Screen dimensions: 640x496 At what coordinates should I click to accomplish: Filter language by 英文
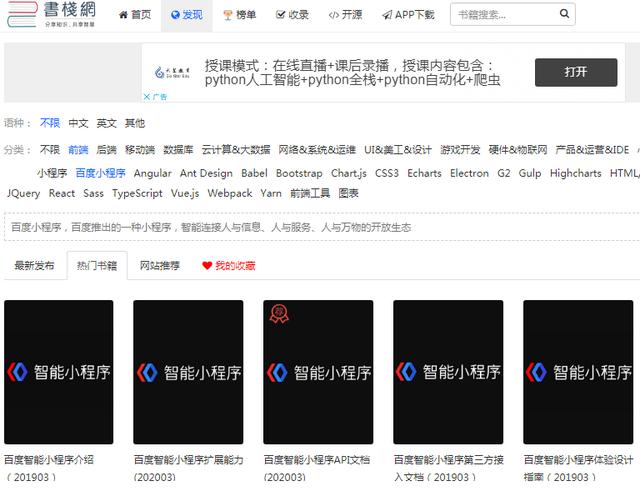[x=107, y=123]
